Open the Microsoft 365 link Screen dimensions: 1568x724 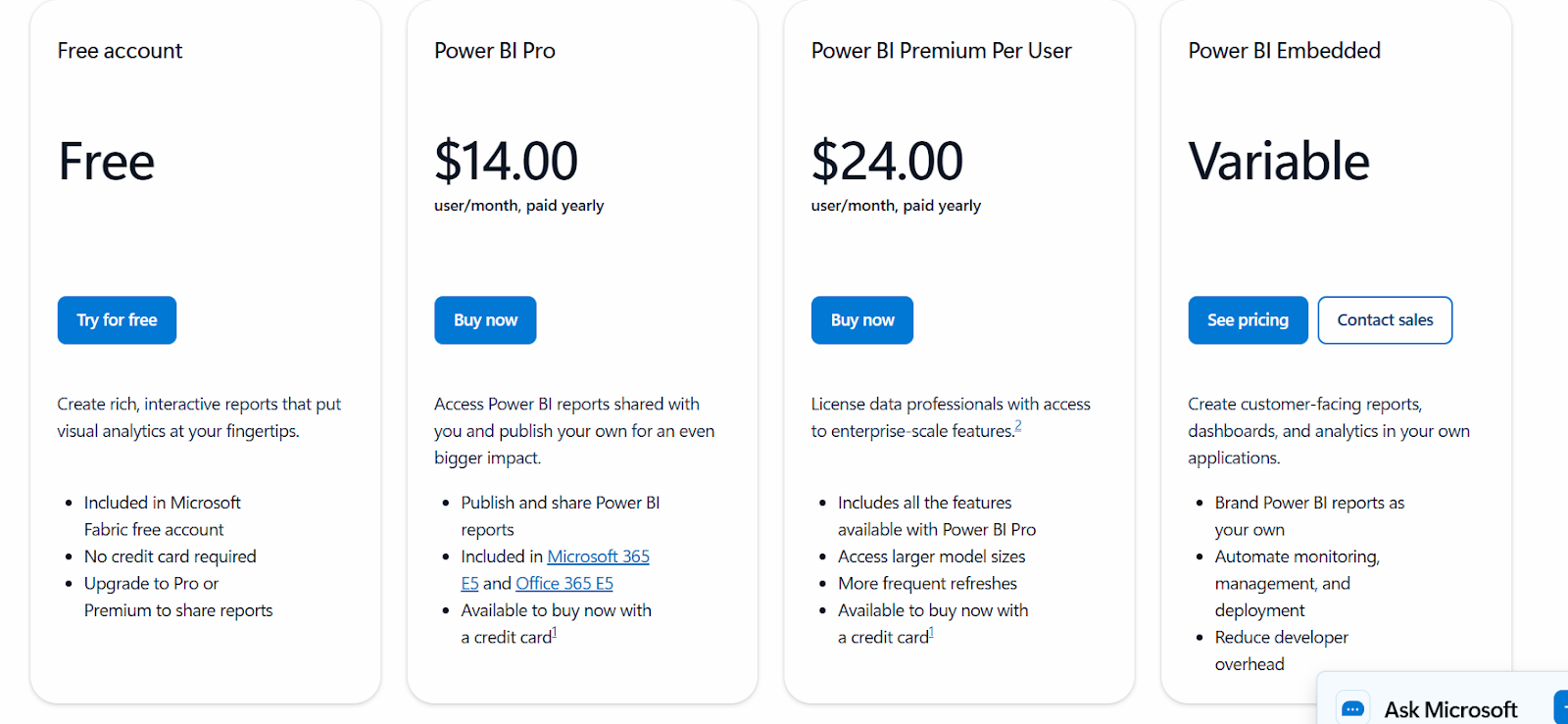click(x=598, y=556)
